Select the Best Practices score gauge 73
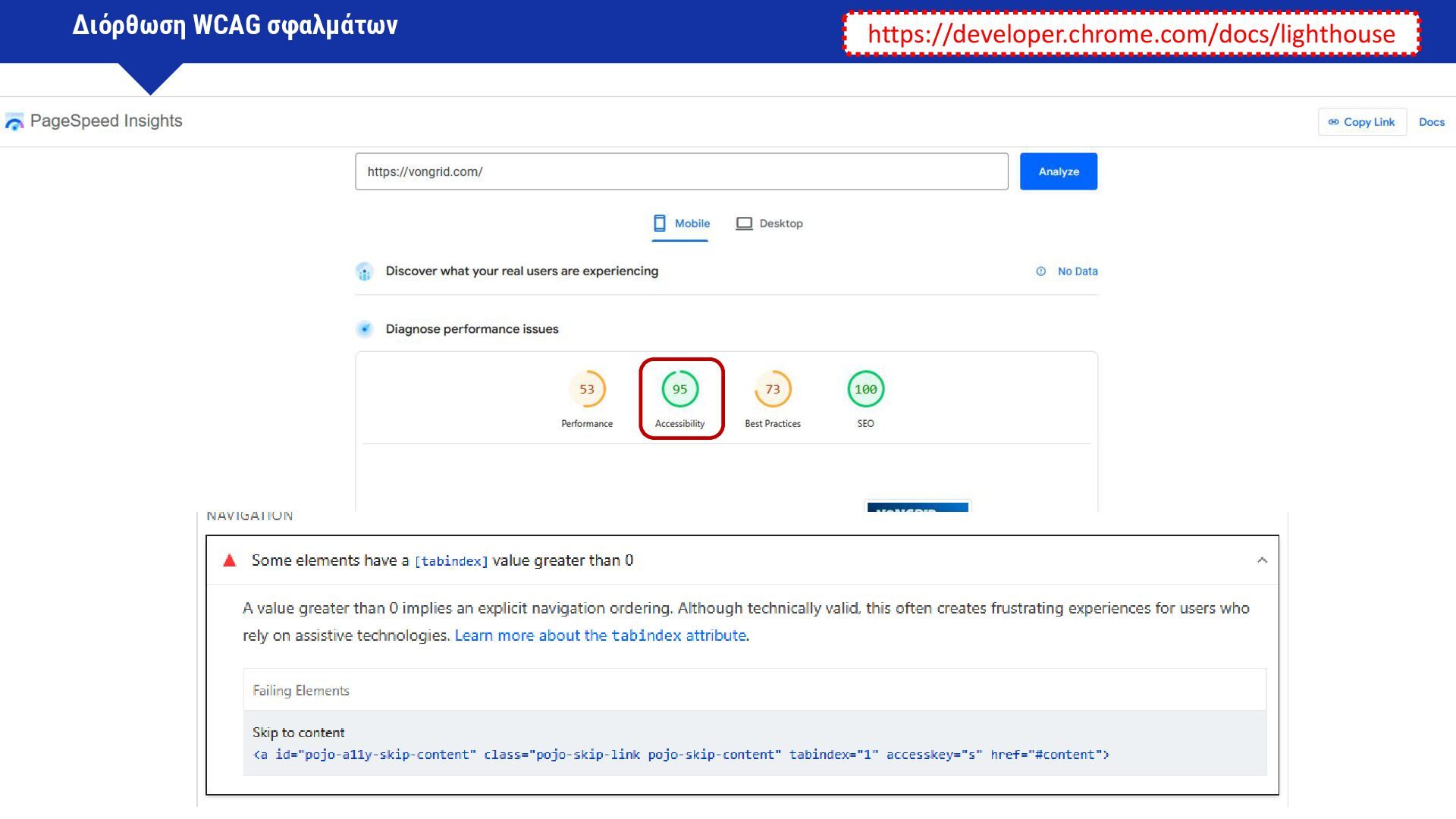The width and height of the screenshot is (1456, 819). pyautogui.click(x=773, y=390)
